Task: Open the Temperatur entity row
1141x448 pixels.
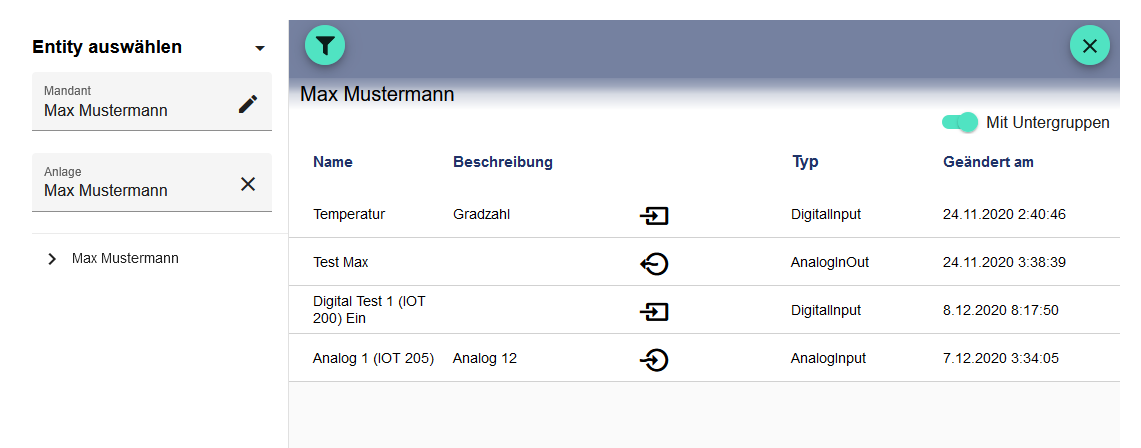Action: (x=349, y=214)
